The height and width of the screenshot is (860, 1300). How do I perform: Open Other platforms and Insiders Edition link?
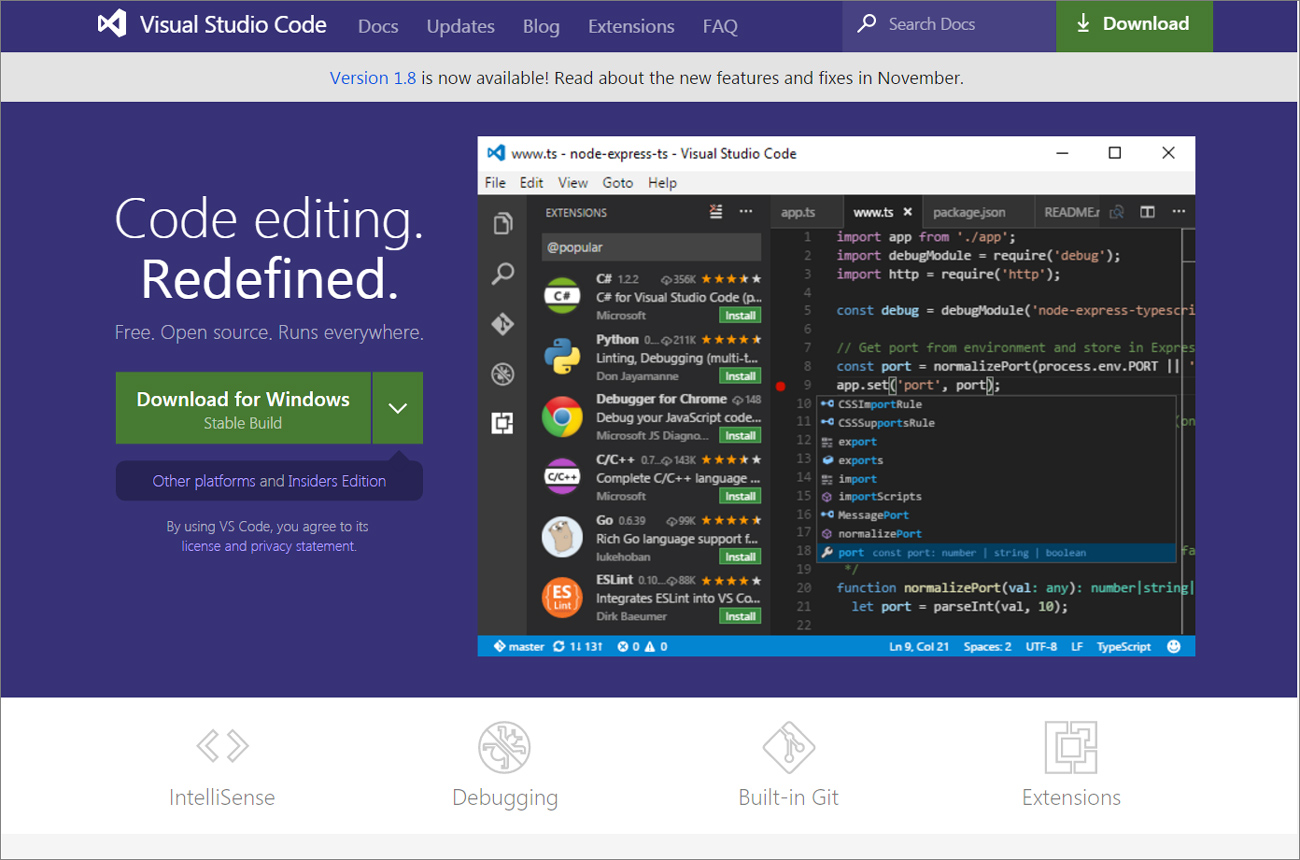tap(269, 481)
